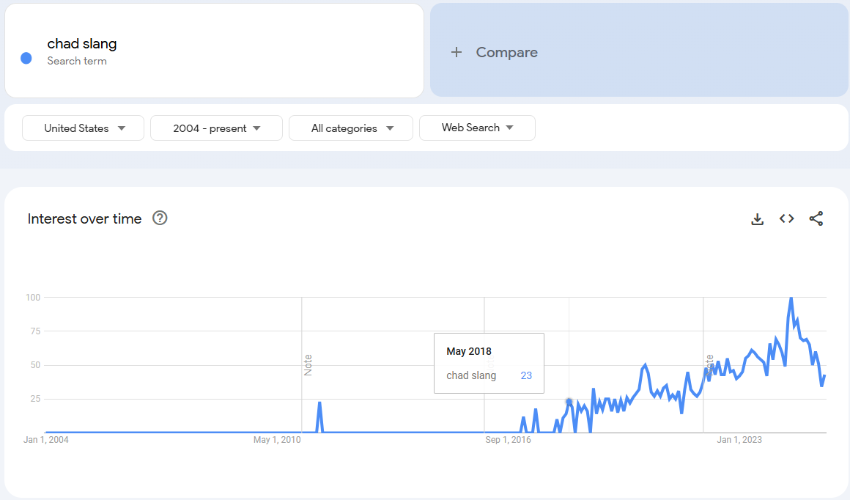The height and width of the screenshot is (500, 850).
Task: Click the Note marker near May 2010
Action: pyautogui.click(x=308, y=365)
